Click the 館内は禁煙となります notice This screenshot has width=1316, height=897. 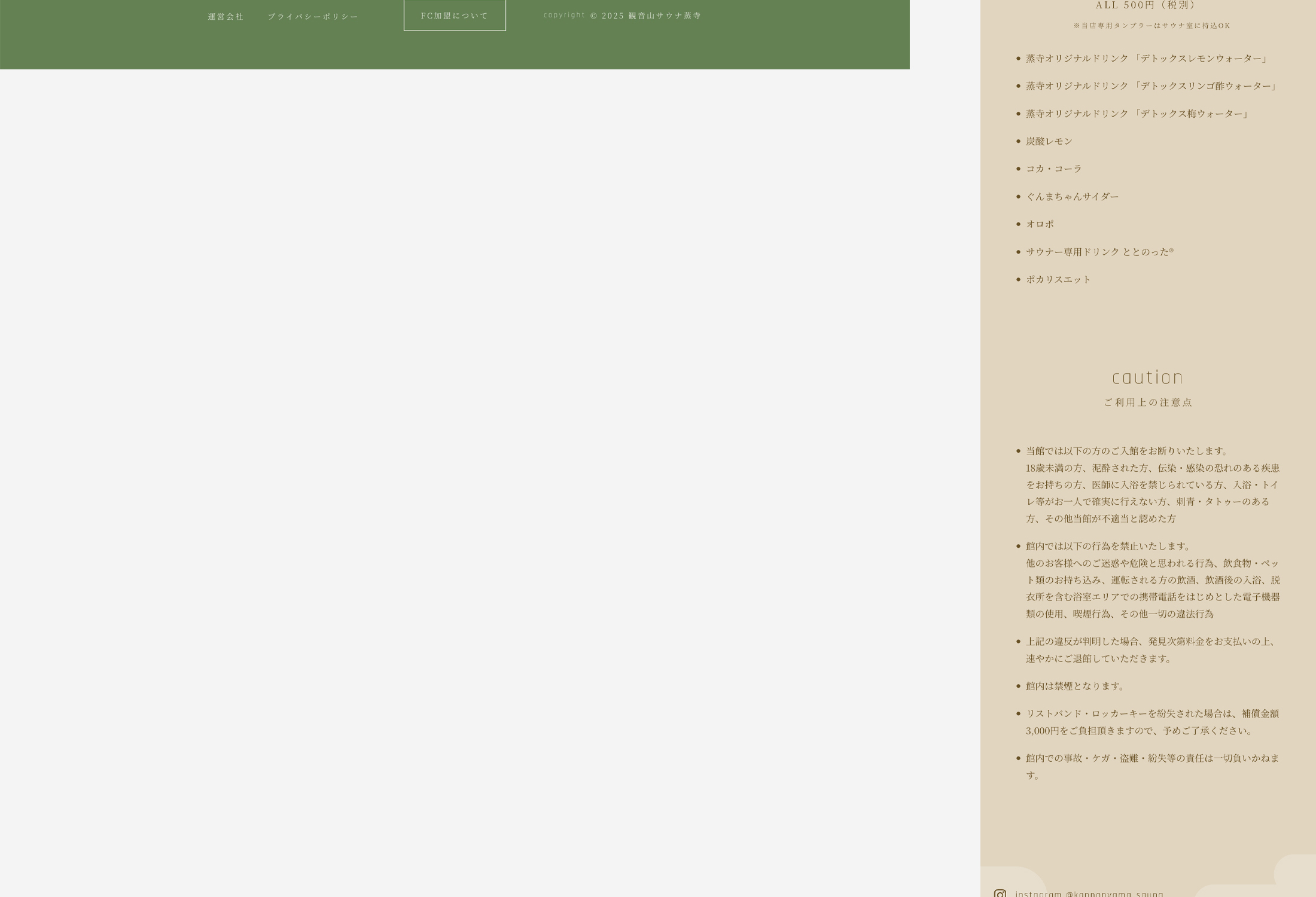1076,686
